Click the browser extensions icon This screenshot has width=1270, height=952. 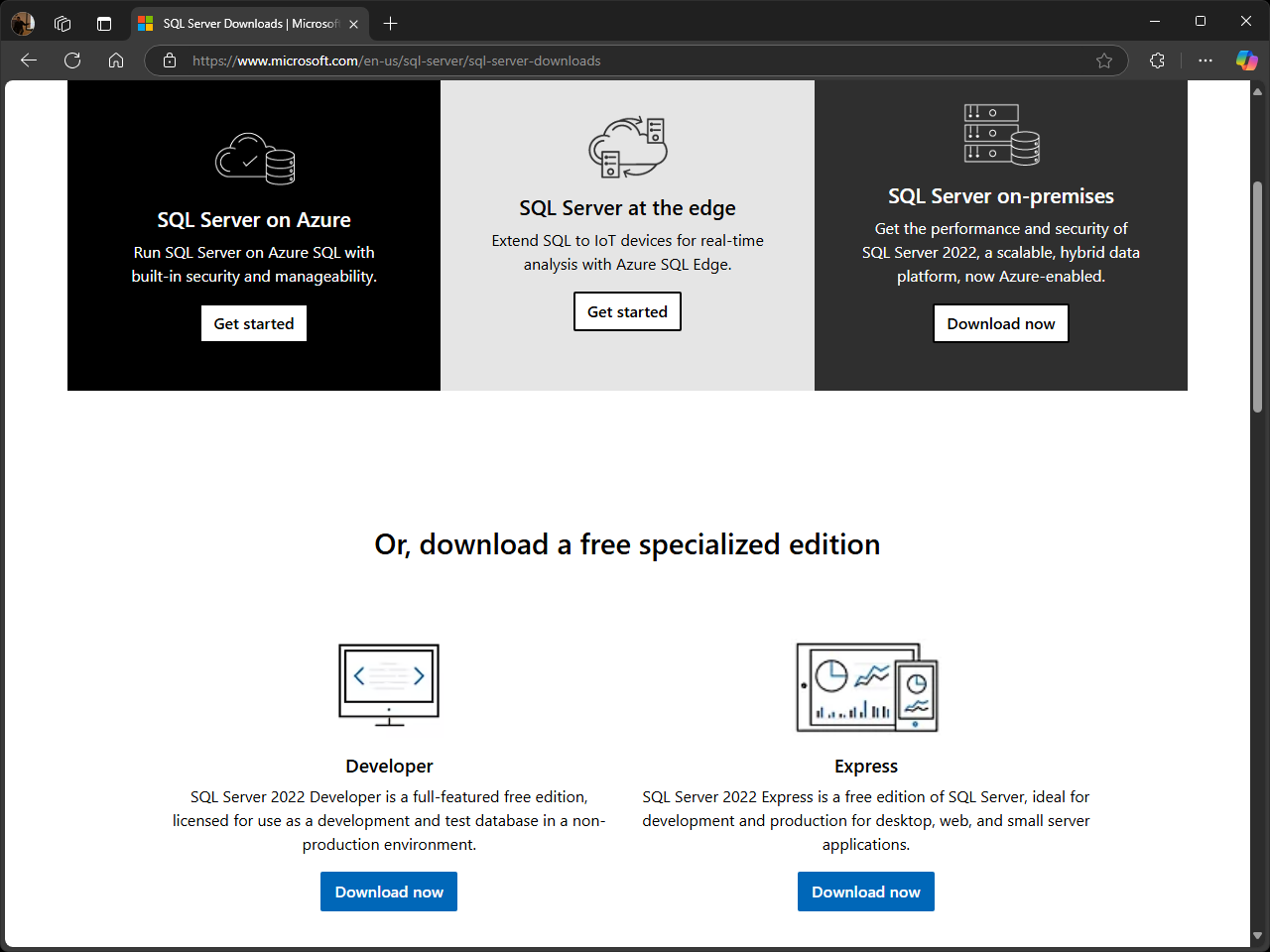(1157, 60)
